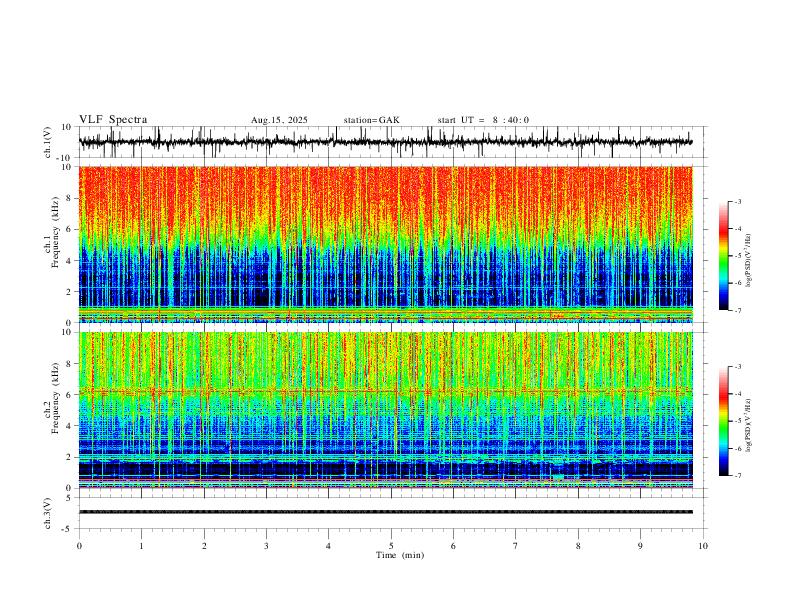Image resolution: width=792 pixels, height=612 pixels.
Task: Click the time axis tick label "5"
Action: [x=391, y=546]
